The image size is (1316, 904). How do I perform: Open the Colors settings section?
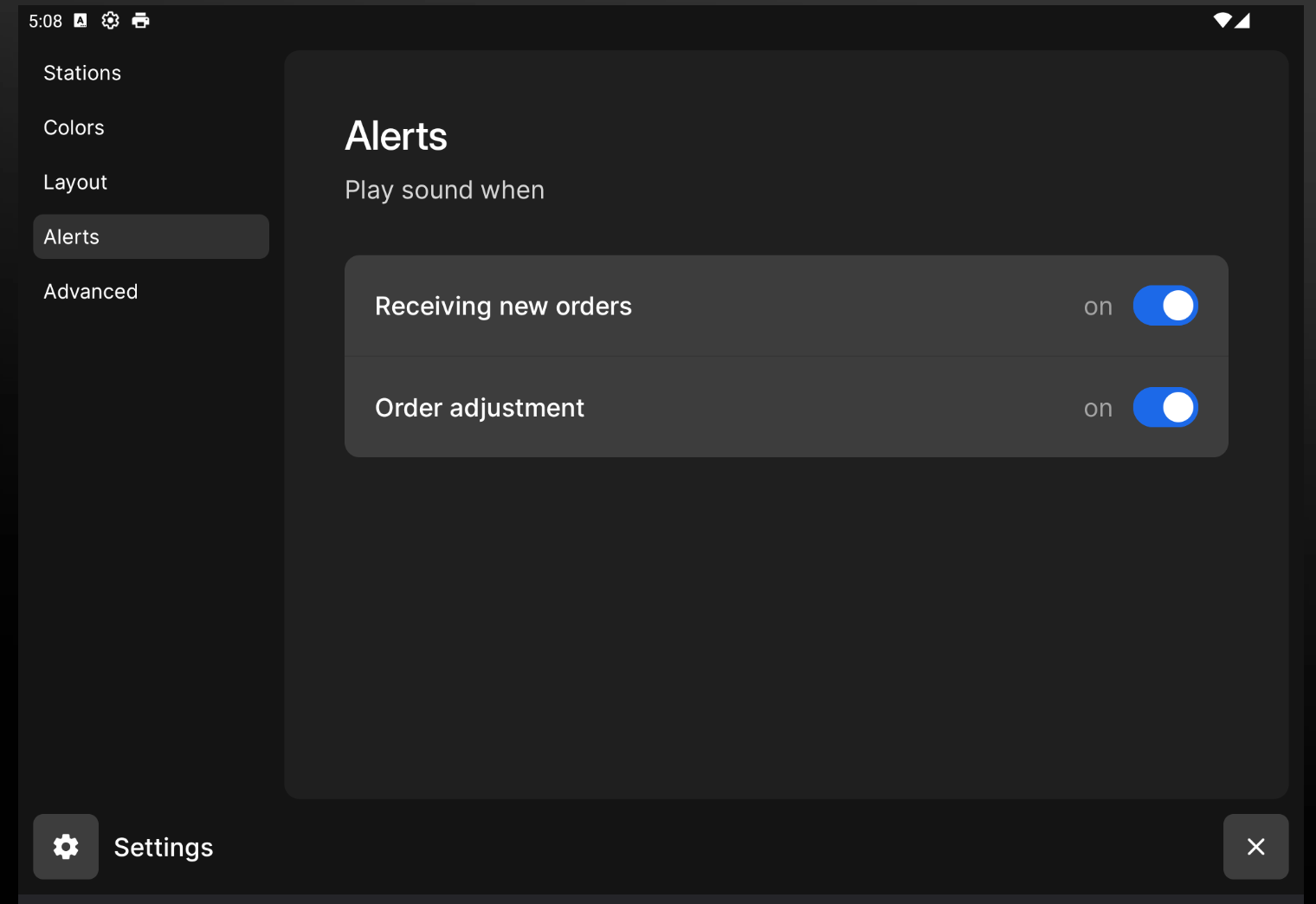pos(74,127)
